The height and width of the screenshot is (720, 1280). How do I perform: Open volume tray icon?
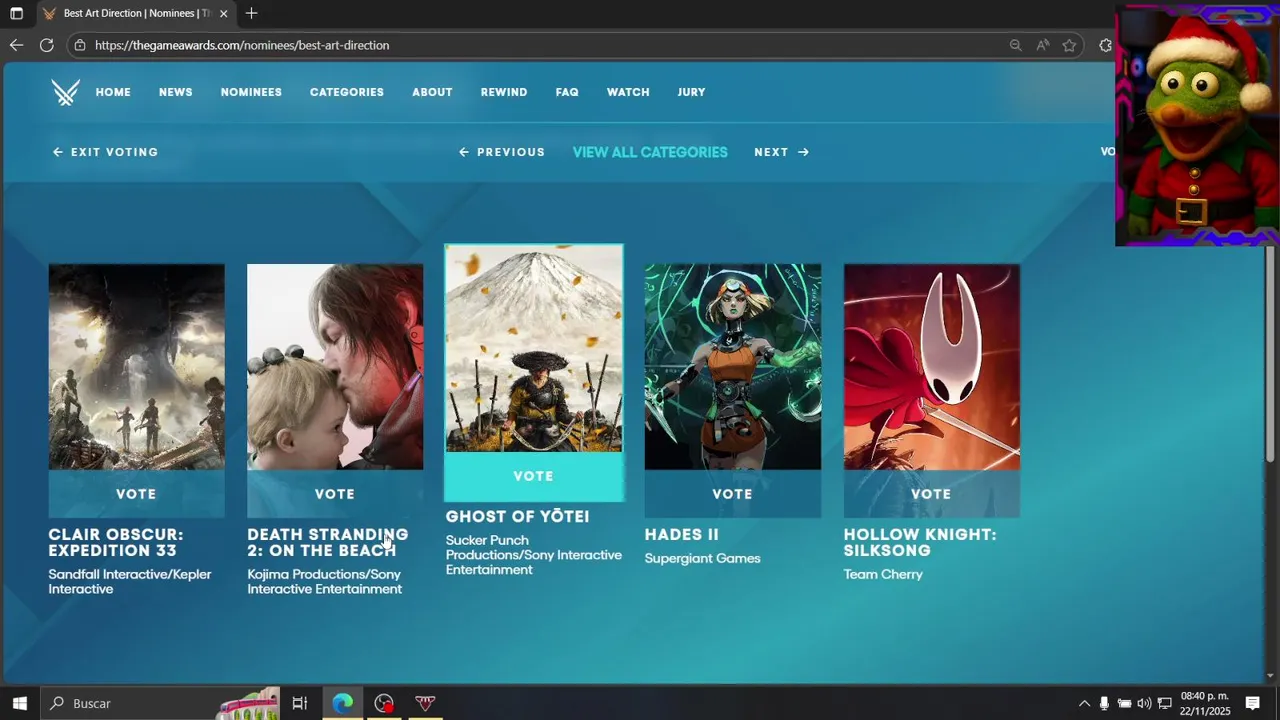tap(1144, 703)
